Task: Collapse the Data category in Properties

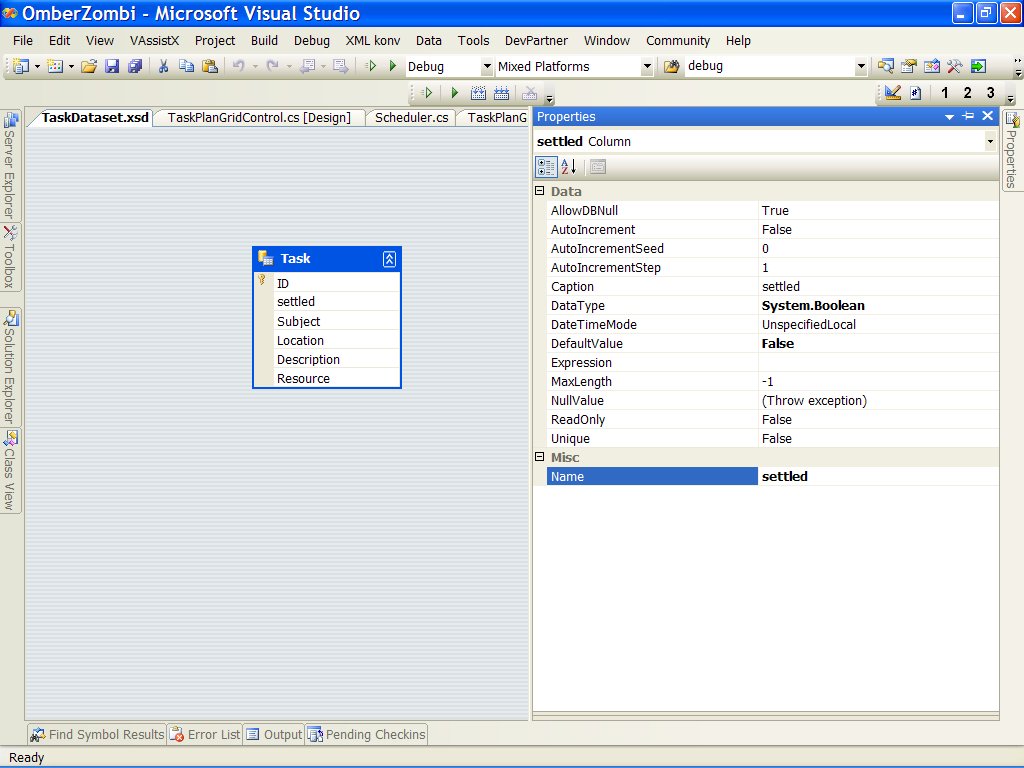Action: point(539,191)
